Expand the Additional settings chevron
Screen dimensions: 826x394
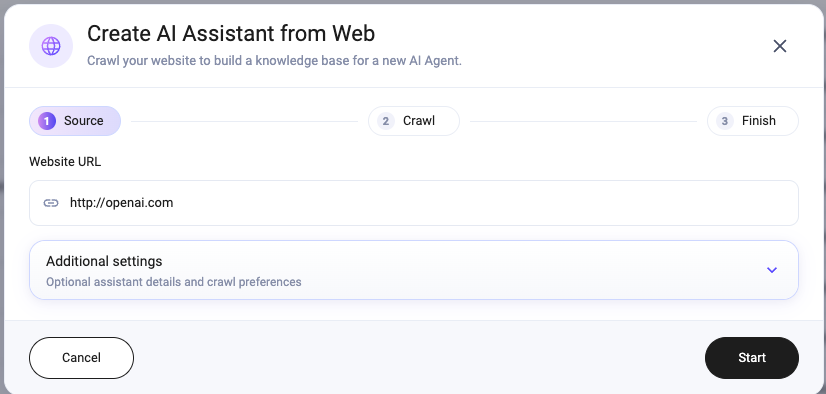coord(772,270)
